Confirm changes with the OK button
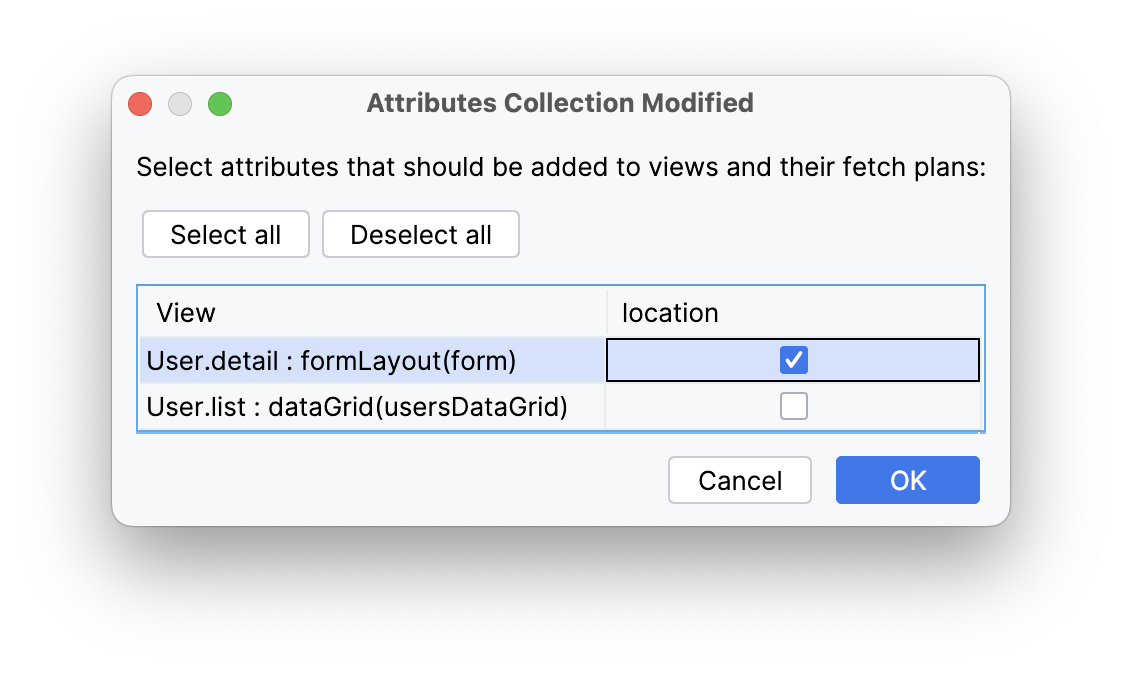Image resolution: width=1122 pixels, height=674 pixels. click(x=908, y=480)
